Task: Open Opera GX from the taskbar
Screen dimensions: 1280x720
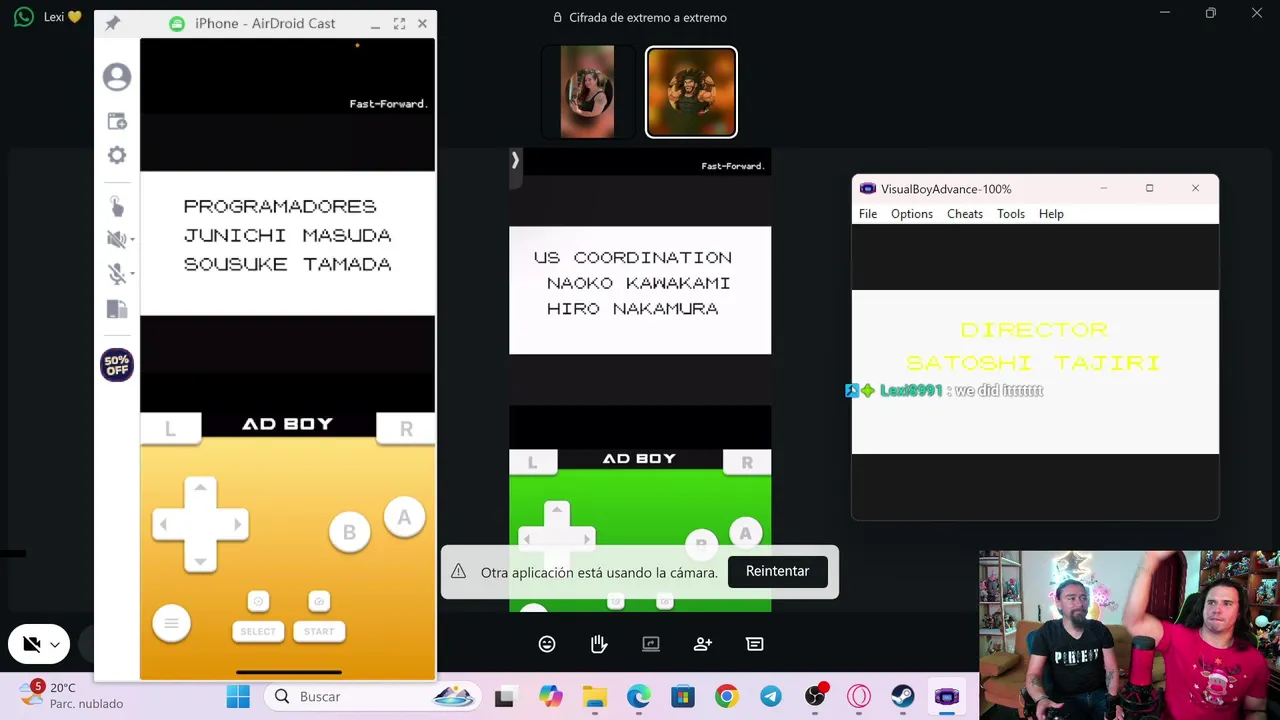Action: point(859,697)
